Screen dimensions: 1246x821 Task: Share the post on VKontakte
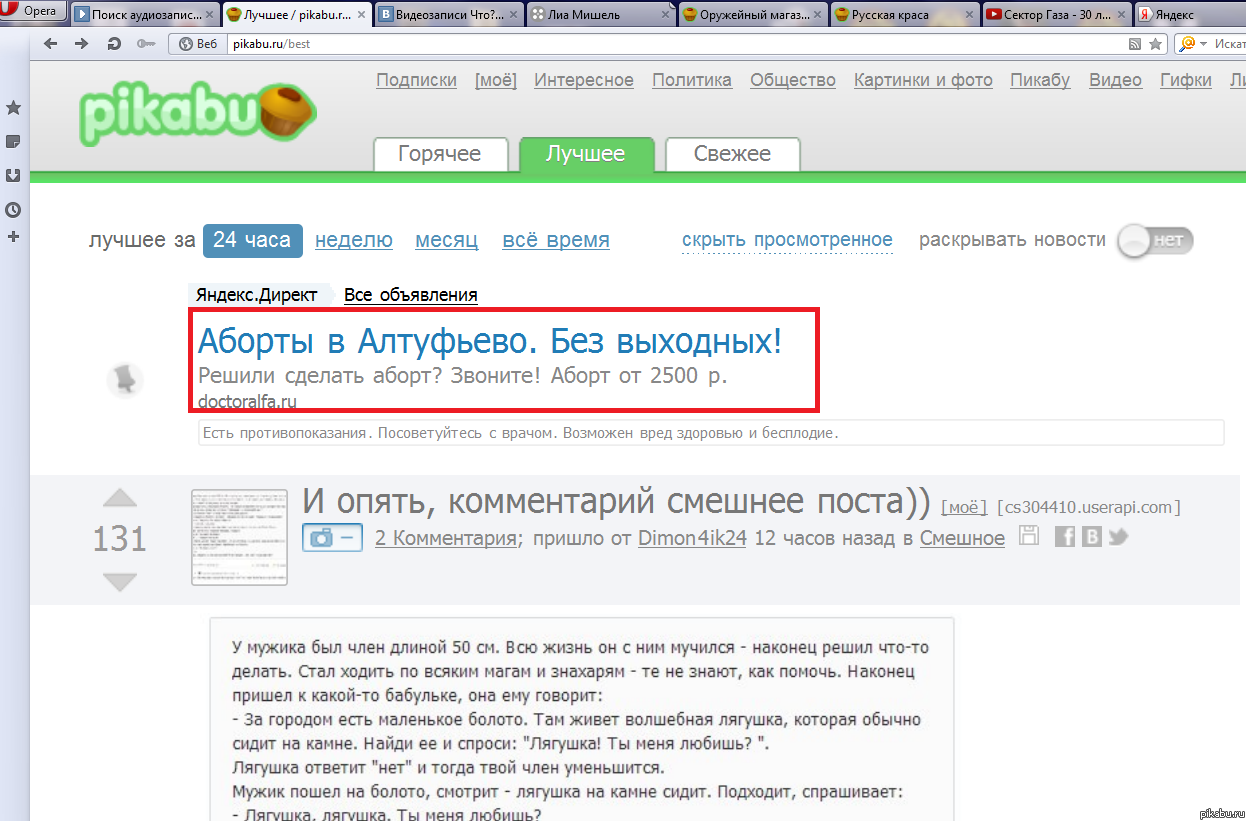(x=1092, y=537)
